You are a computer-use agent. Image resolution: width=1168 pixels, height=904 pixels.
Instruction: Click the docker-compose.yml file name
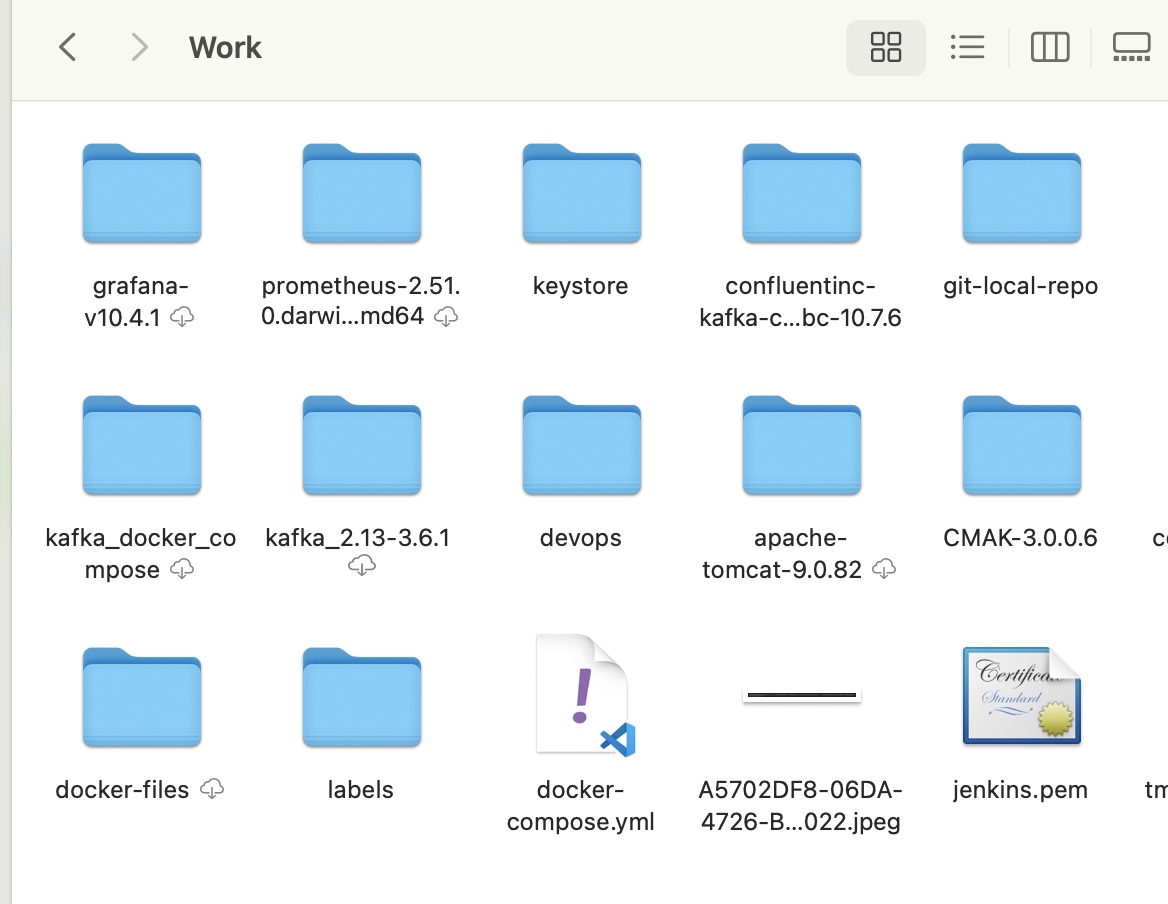pos(580,806)
